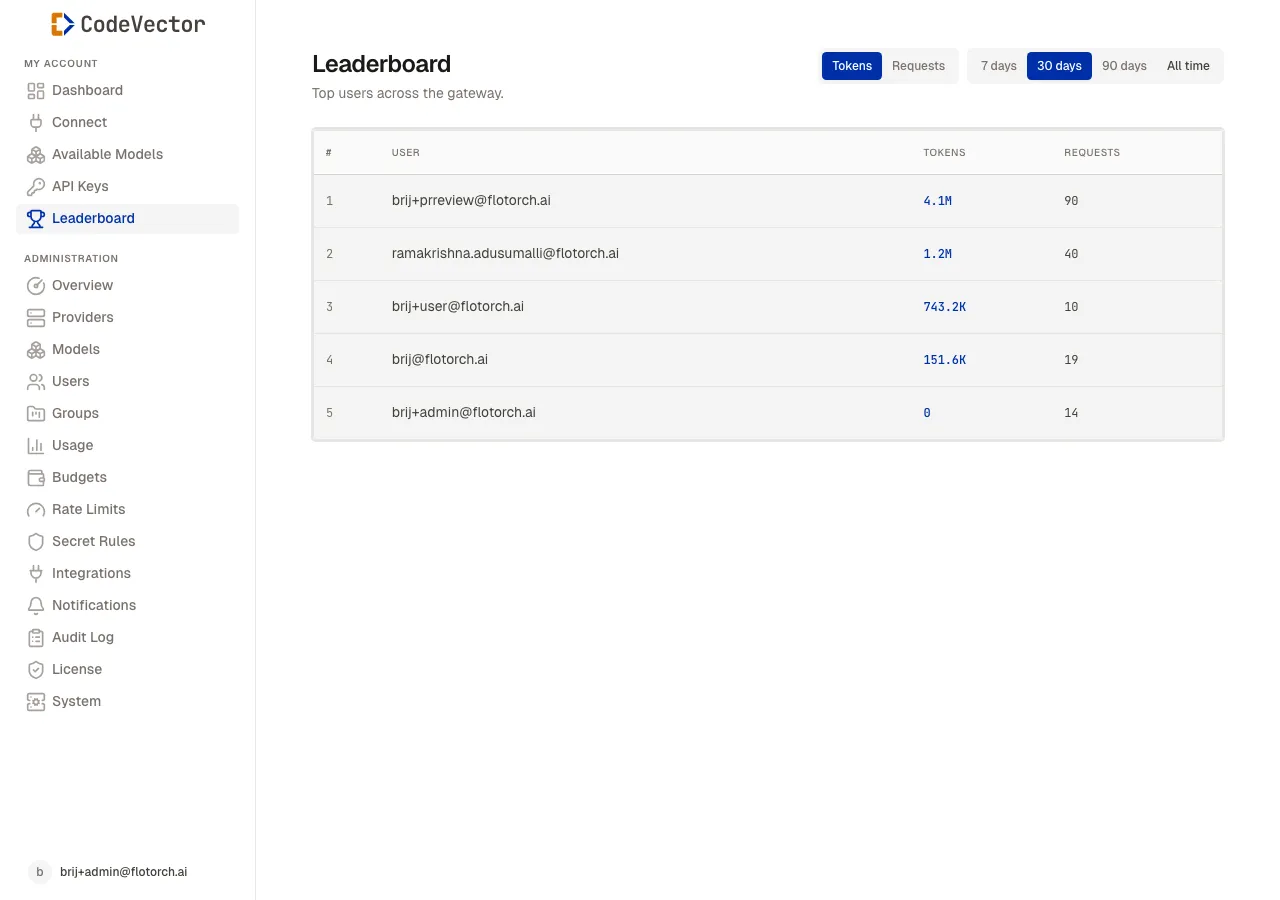Screen dimensions: 1280x900
Task: Click the Connect plug icon
Action: [x=36, y=122]
